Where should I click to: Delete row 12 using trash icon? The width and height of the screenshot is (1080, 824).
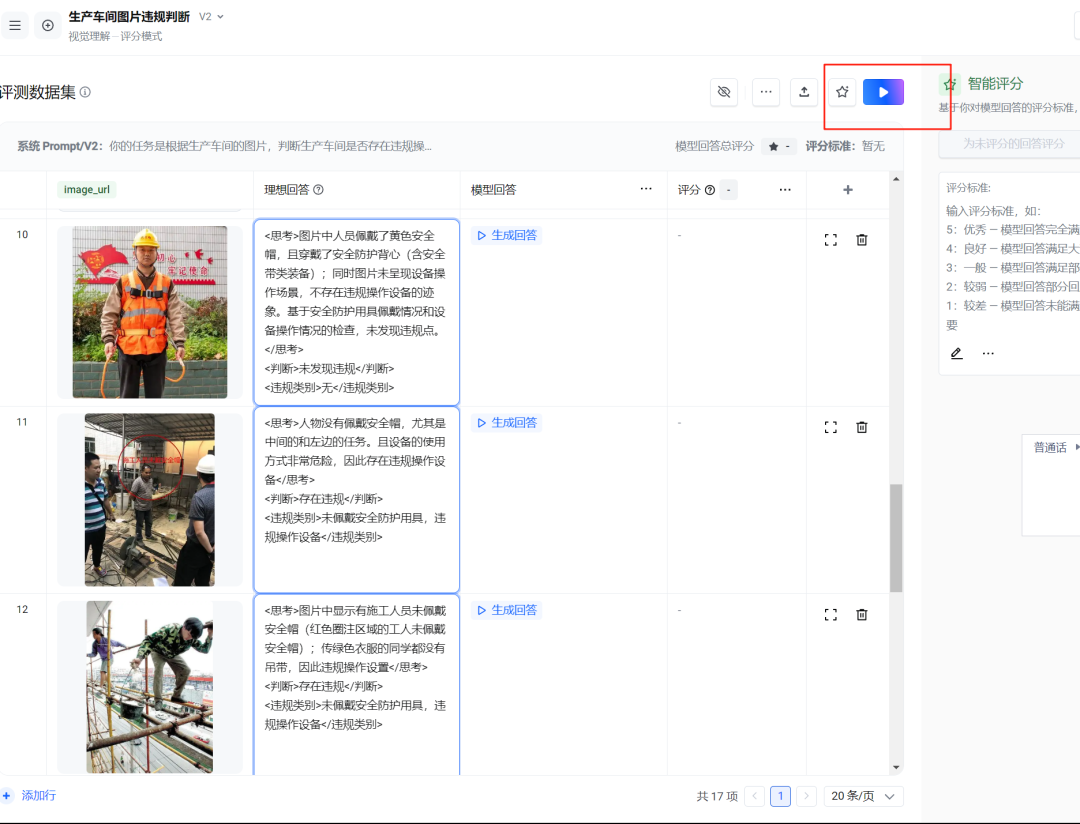coord(862,615)
